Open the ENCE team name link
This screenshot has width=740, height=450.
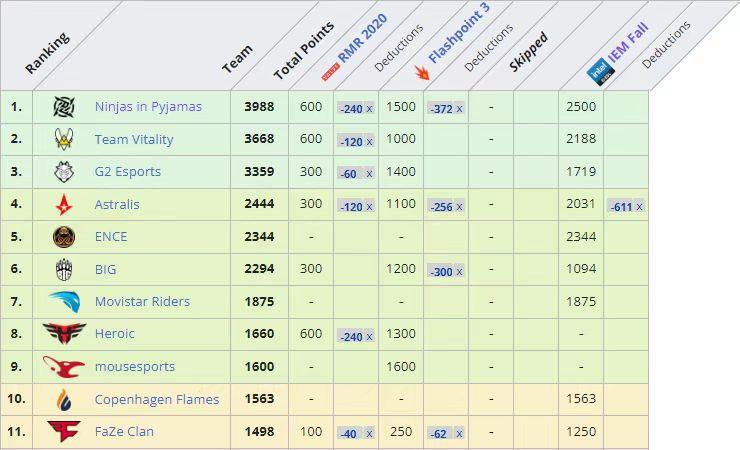pos(111,237)
